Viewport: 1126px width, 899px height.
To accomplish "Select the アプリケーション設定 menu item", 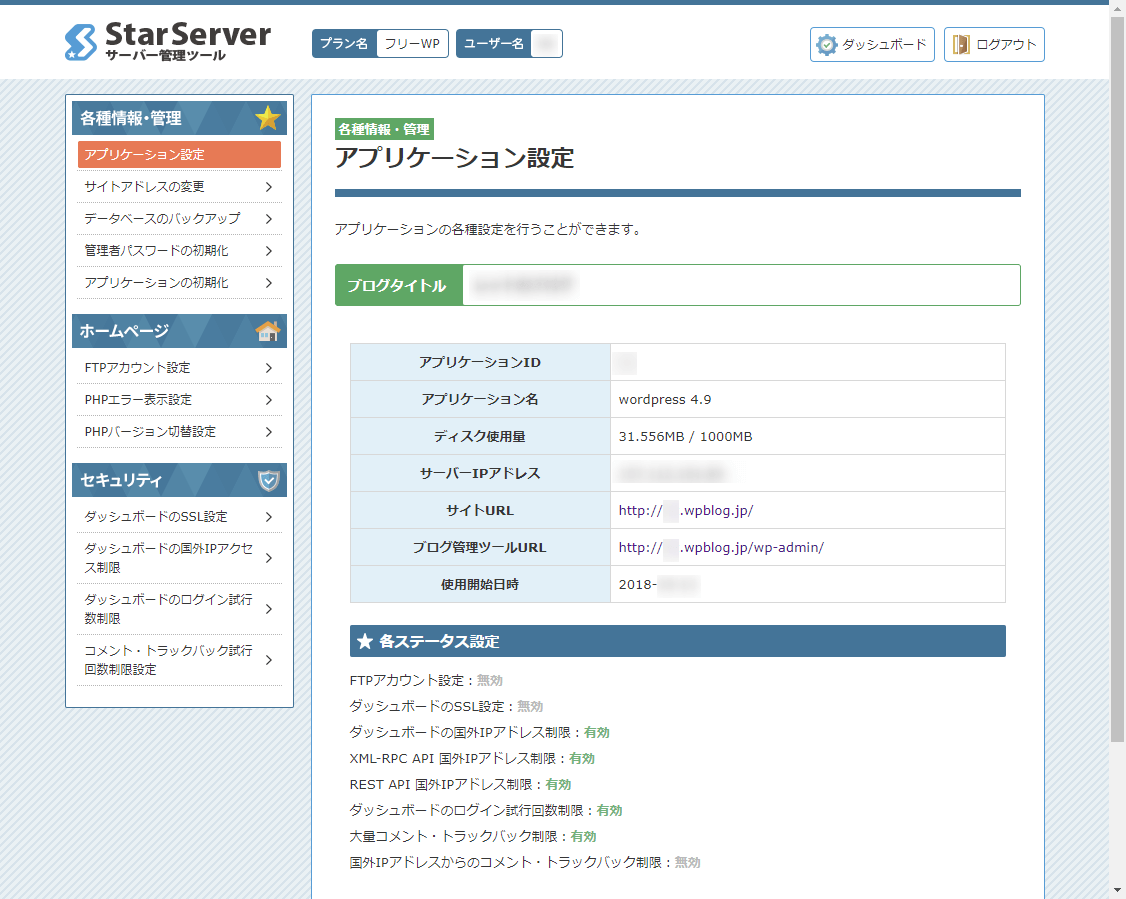I will pos(179,155).
